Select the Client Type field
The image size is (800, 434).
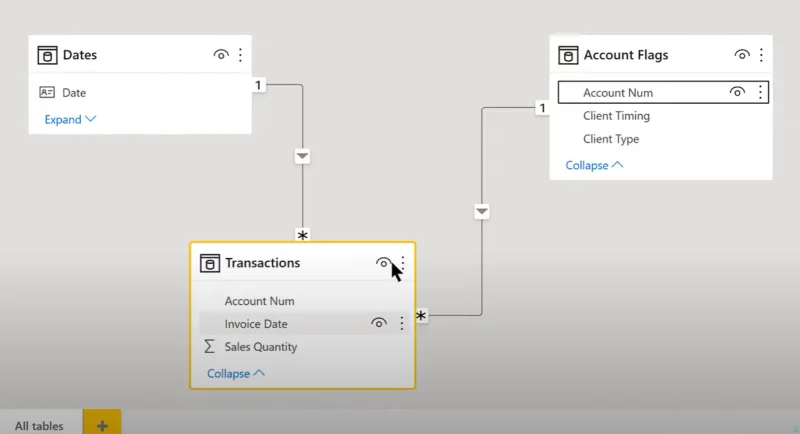pos(611,139)
